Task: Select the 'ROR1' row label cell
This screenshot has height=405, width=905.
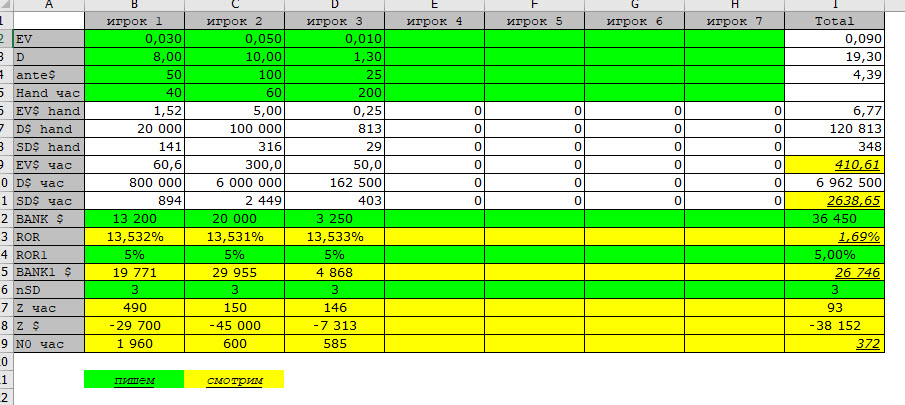Action: [x=48, y=254]
